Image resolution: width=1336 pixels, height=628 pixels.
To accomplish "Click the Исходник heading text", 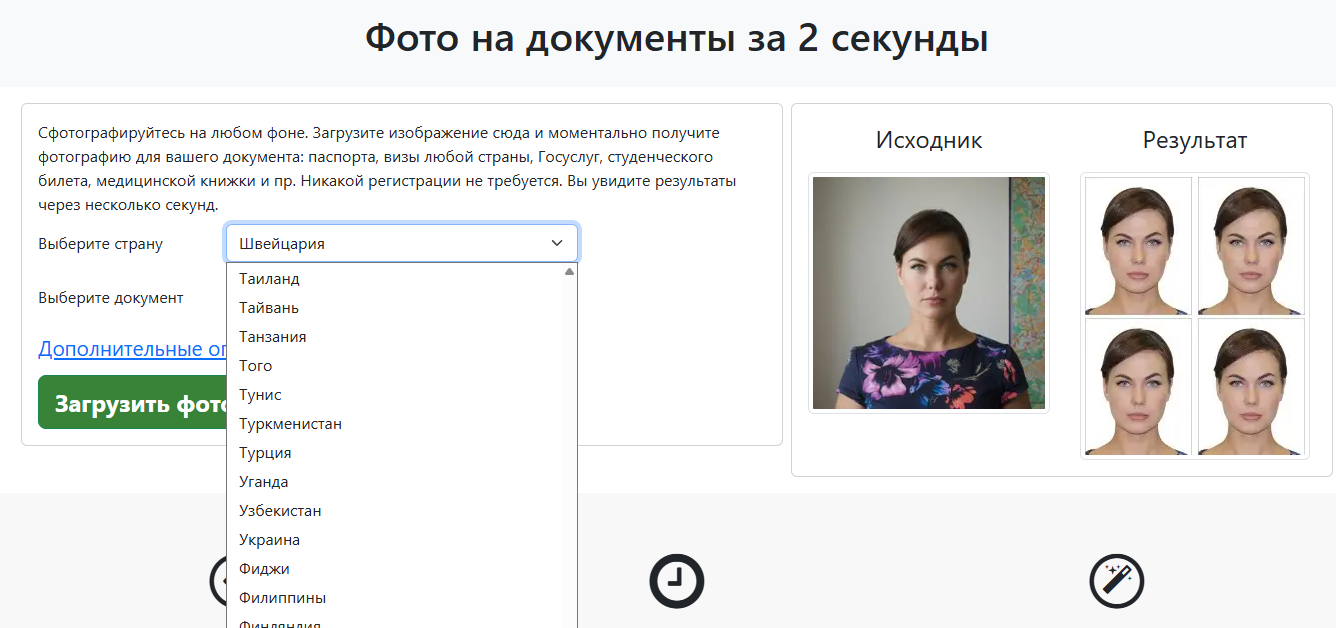I will click(929, 140).
